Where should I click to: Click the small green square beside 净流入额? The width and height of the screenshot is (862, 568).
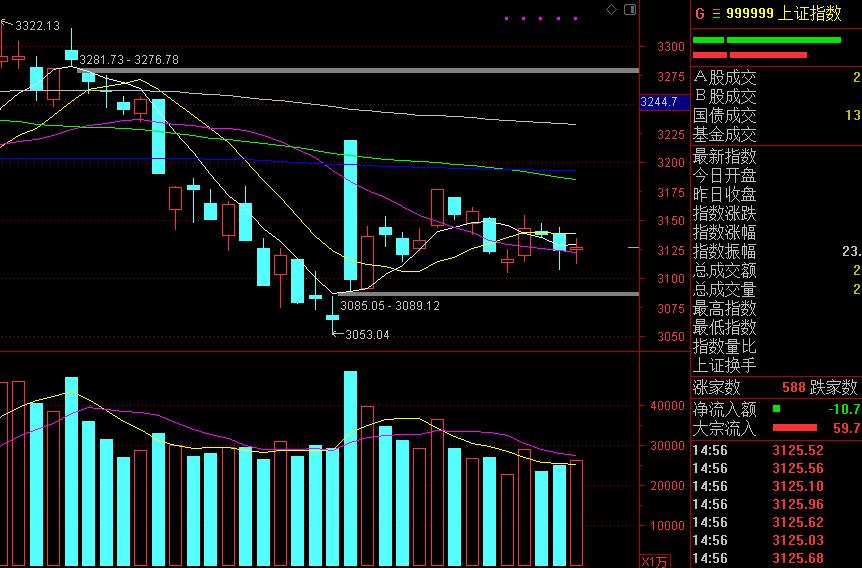coord(776,409)
